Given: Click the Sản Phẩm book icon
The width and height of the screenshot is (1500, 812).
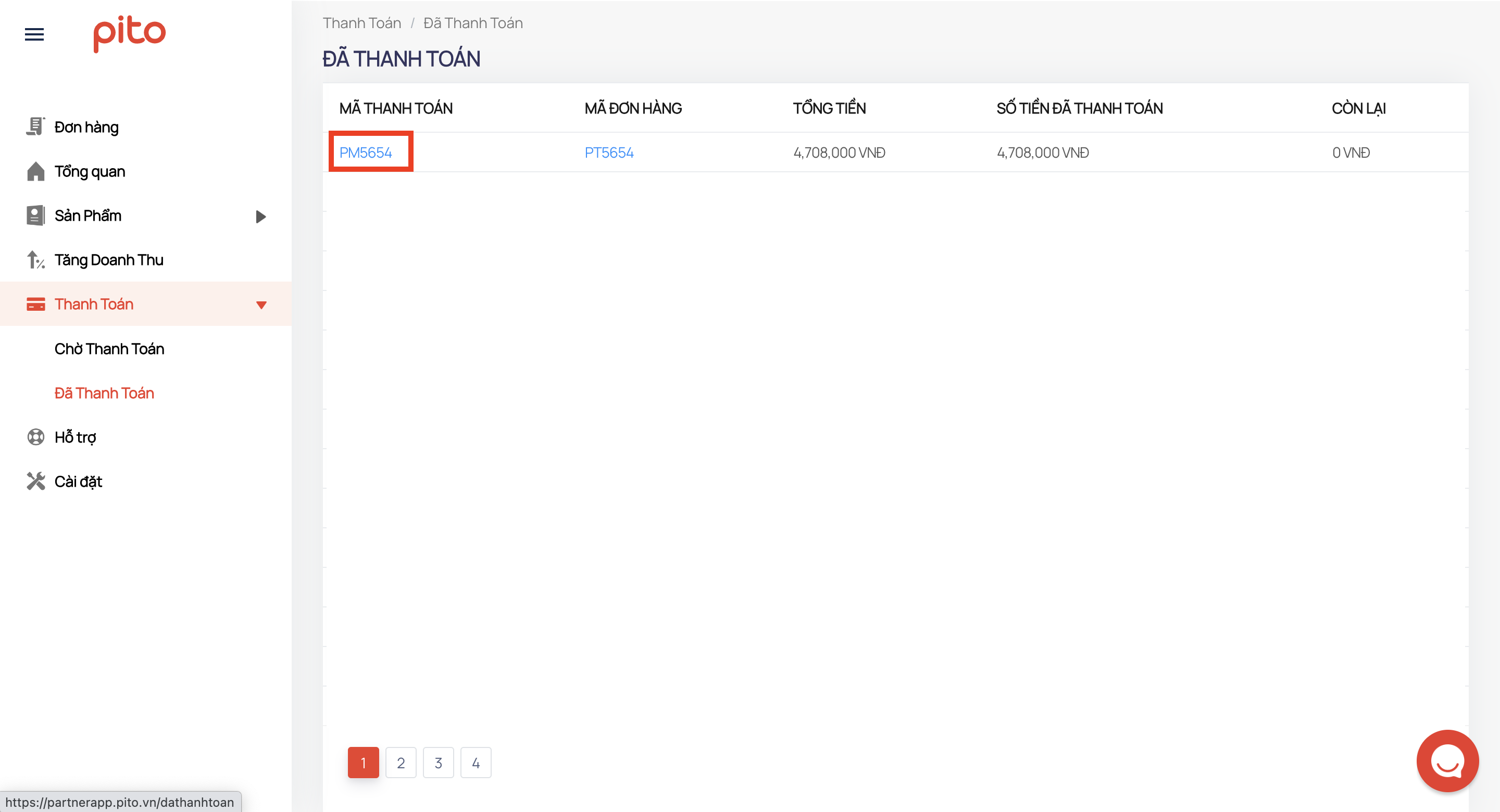Looking at the screenshot, I should pyautogui.click(x=35, y=215).
